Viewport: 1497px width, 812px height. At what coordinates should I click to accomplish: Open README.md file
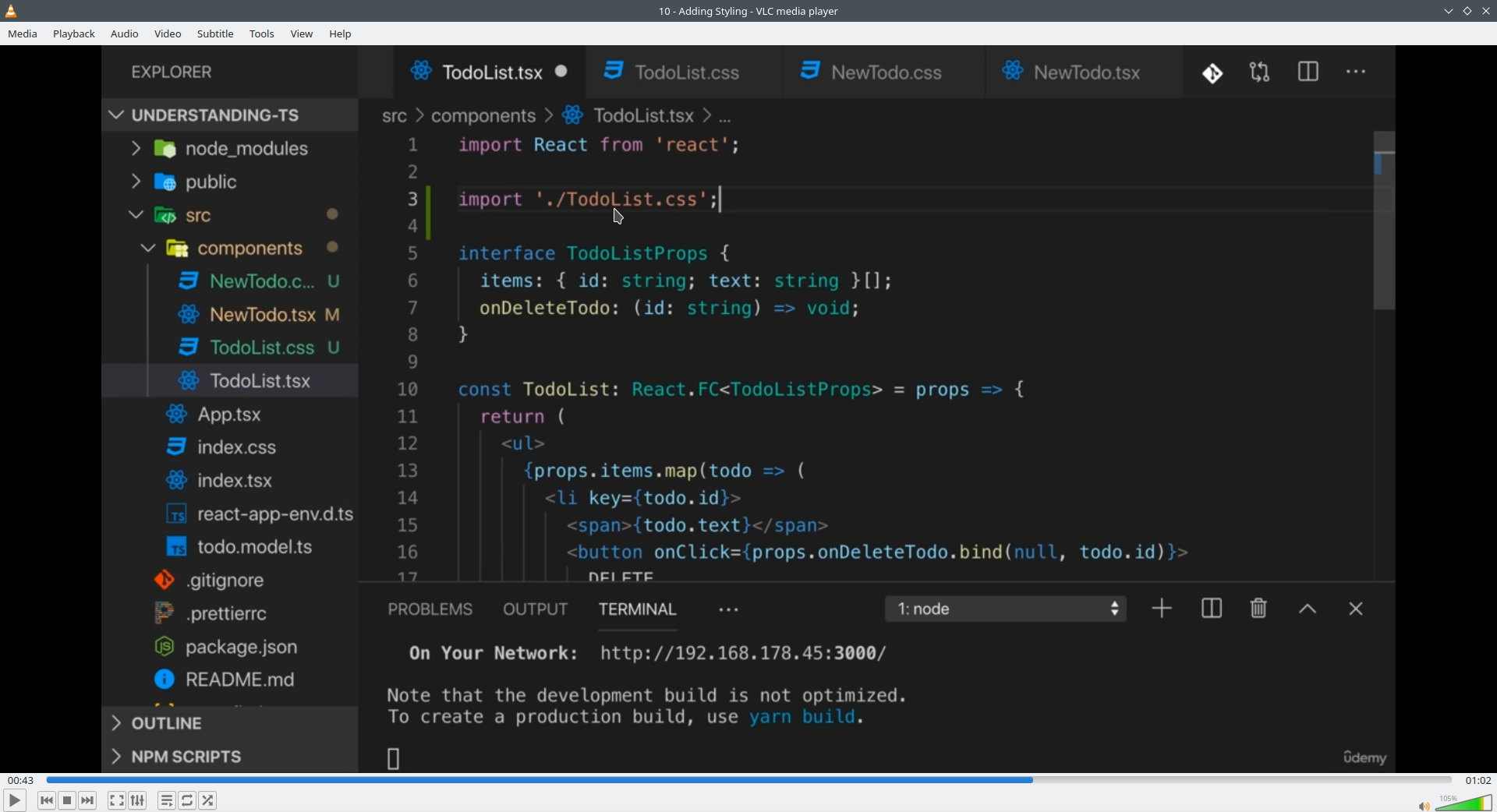coord(230,680)
